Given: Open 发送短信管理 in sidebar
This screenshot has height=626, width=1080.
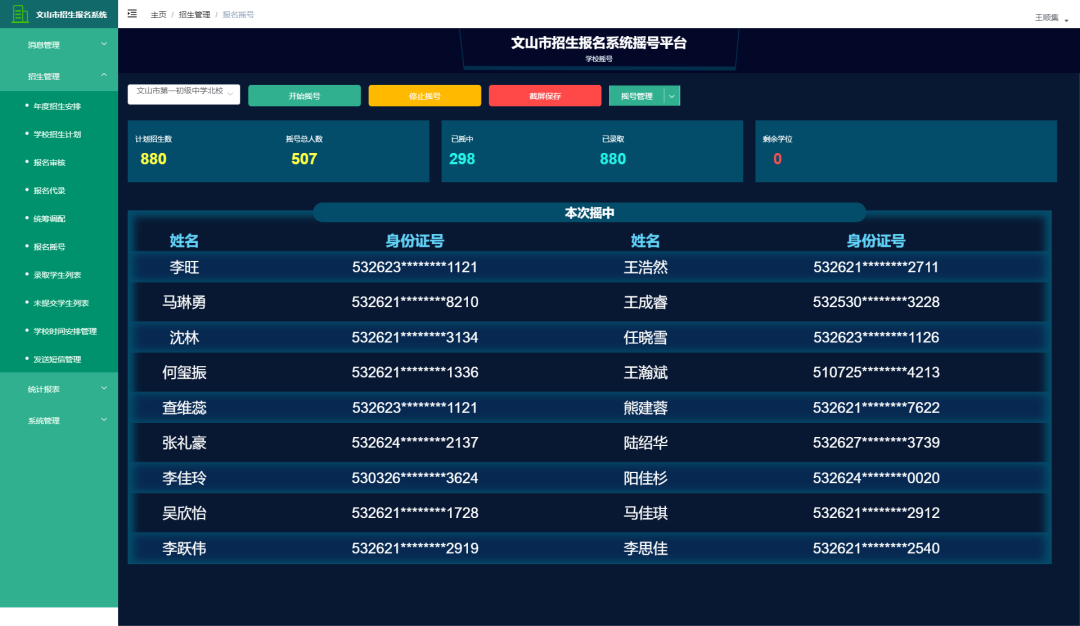Looking at the screenshot, I should [62, 359].
